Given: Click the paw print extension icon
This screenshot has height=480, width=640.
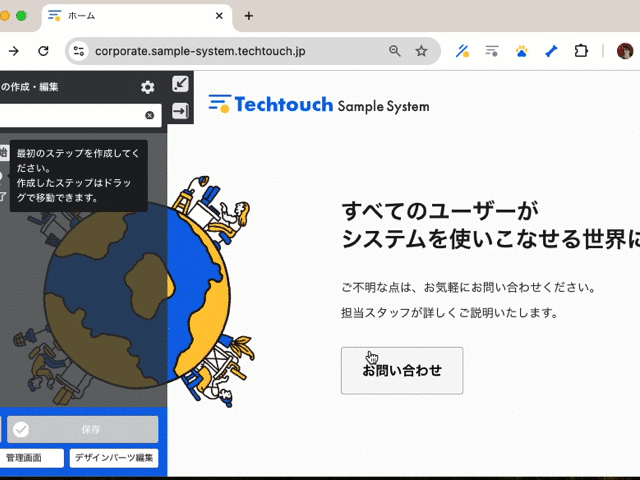Looking at the screenshot, I should [x=522, y=51].
